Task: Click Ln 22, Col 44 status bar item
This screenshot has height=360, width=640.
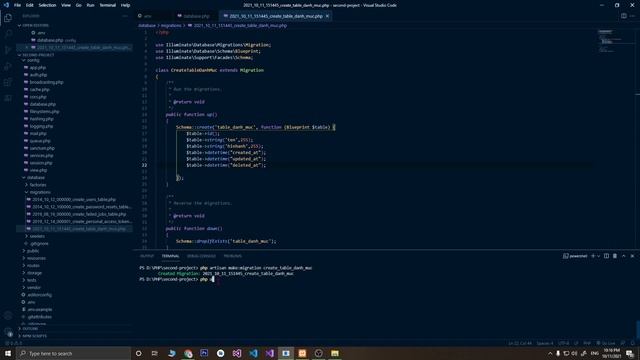Action: [x=520, y=343]
